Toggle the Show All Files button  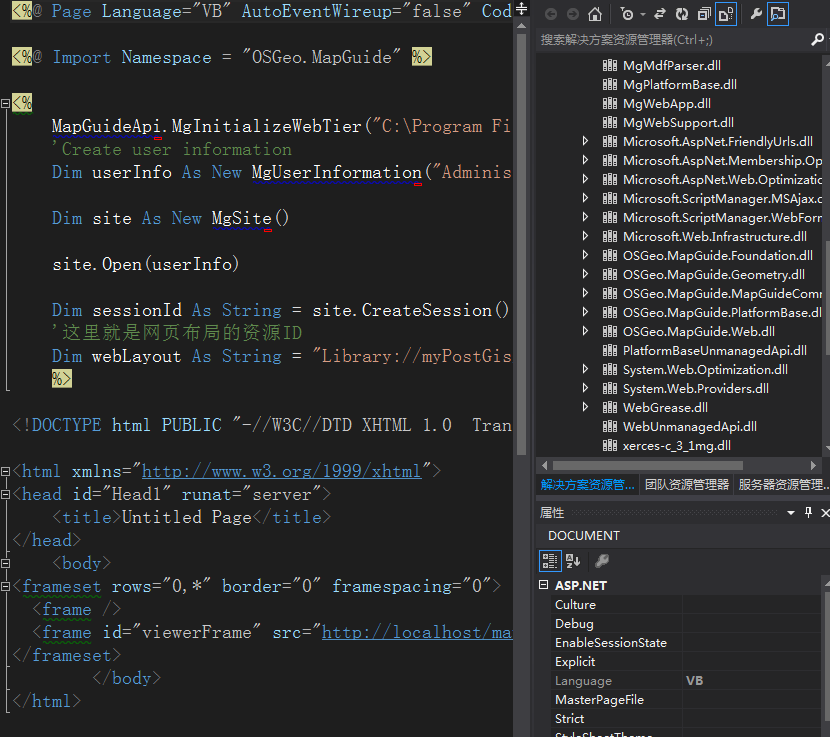726,14
